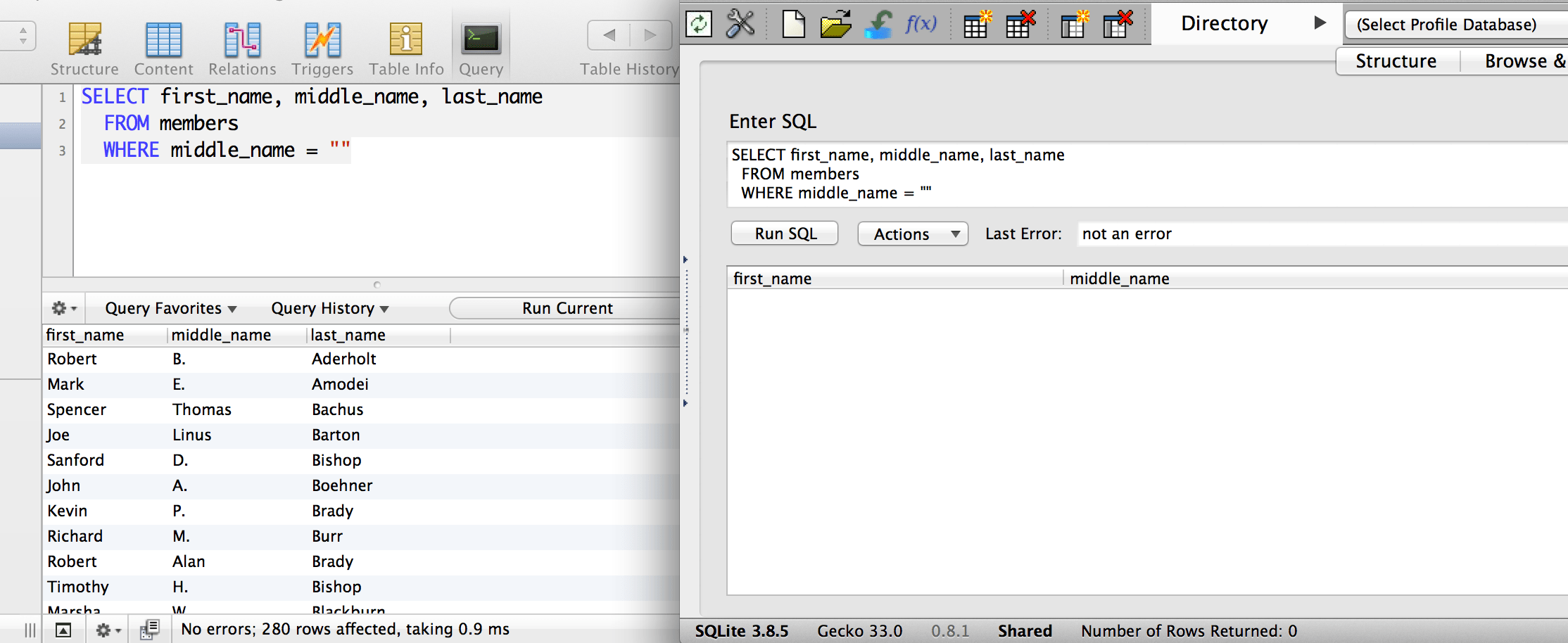Viewport: 1568px width, 643px height.
Task: Toggle the info pane icon in bottom bar
Action: 63,630
